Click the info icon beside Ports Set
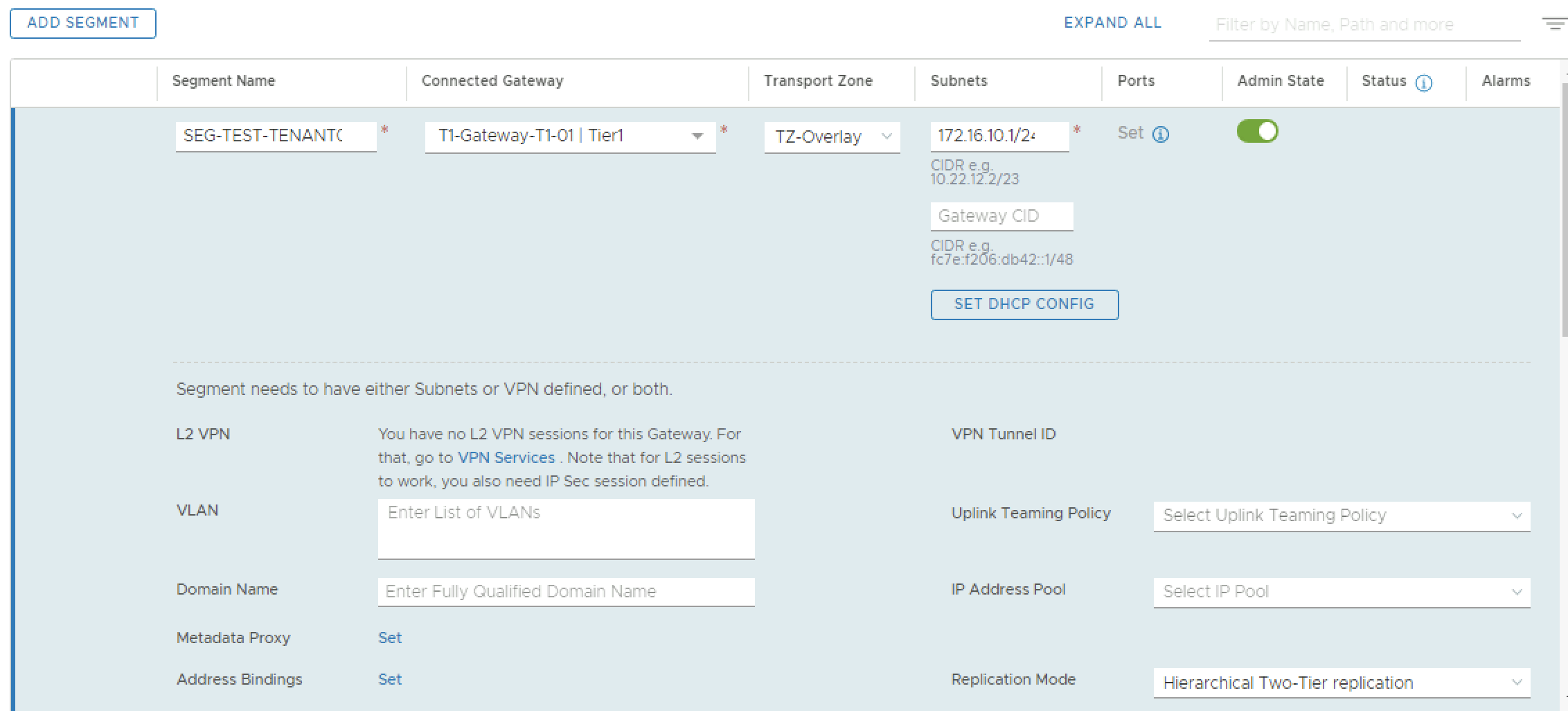1568x711 pixels. pos(1161,134)
